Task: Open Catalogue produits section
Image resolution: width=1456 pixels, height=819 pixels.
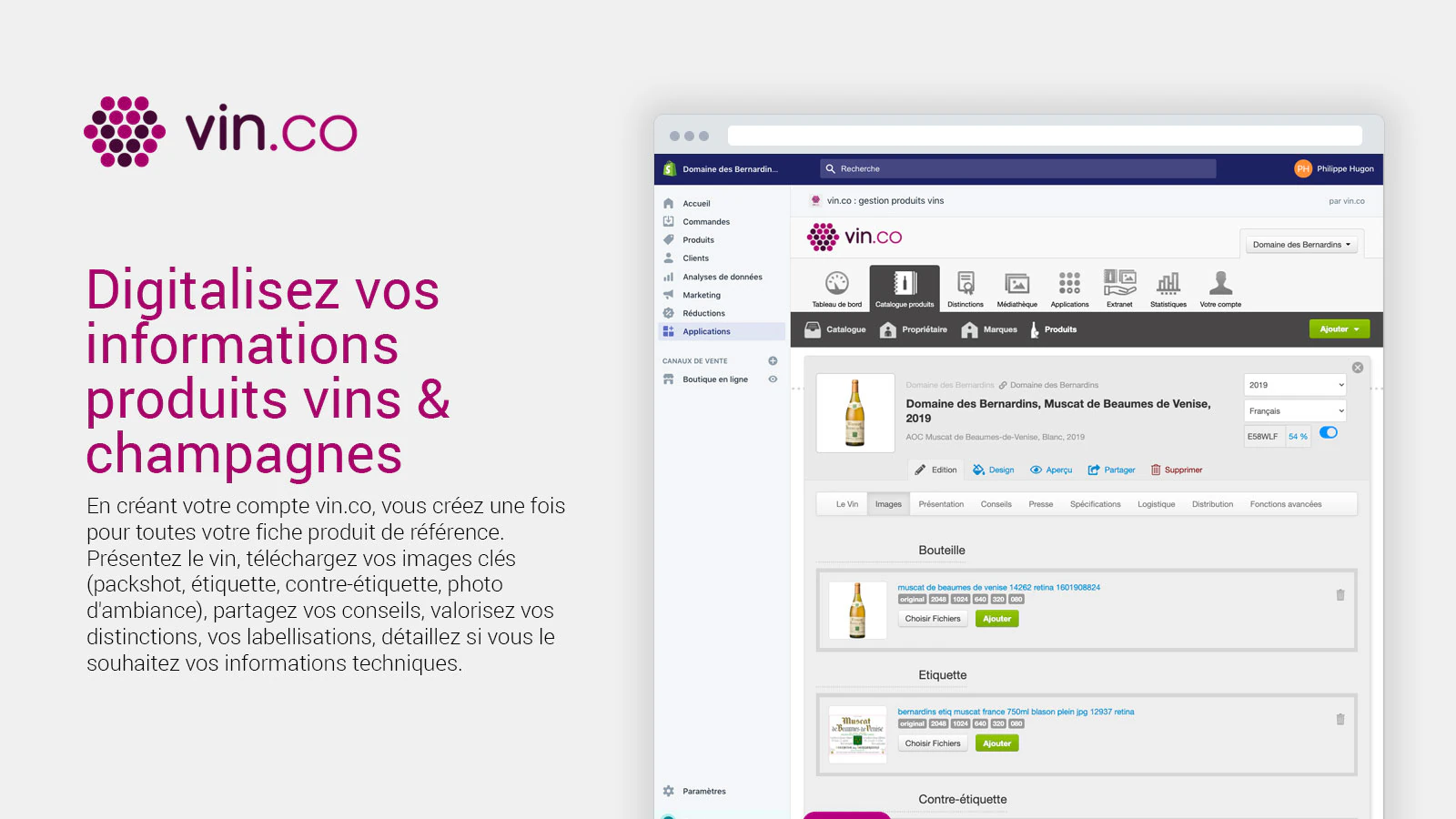Action: point(905,289)
